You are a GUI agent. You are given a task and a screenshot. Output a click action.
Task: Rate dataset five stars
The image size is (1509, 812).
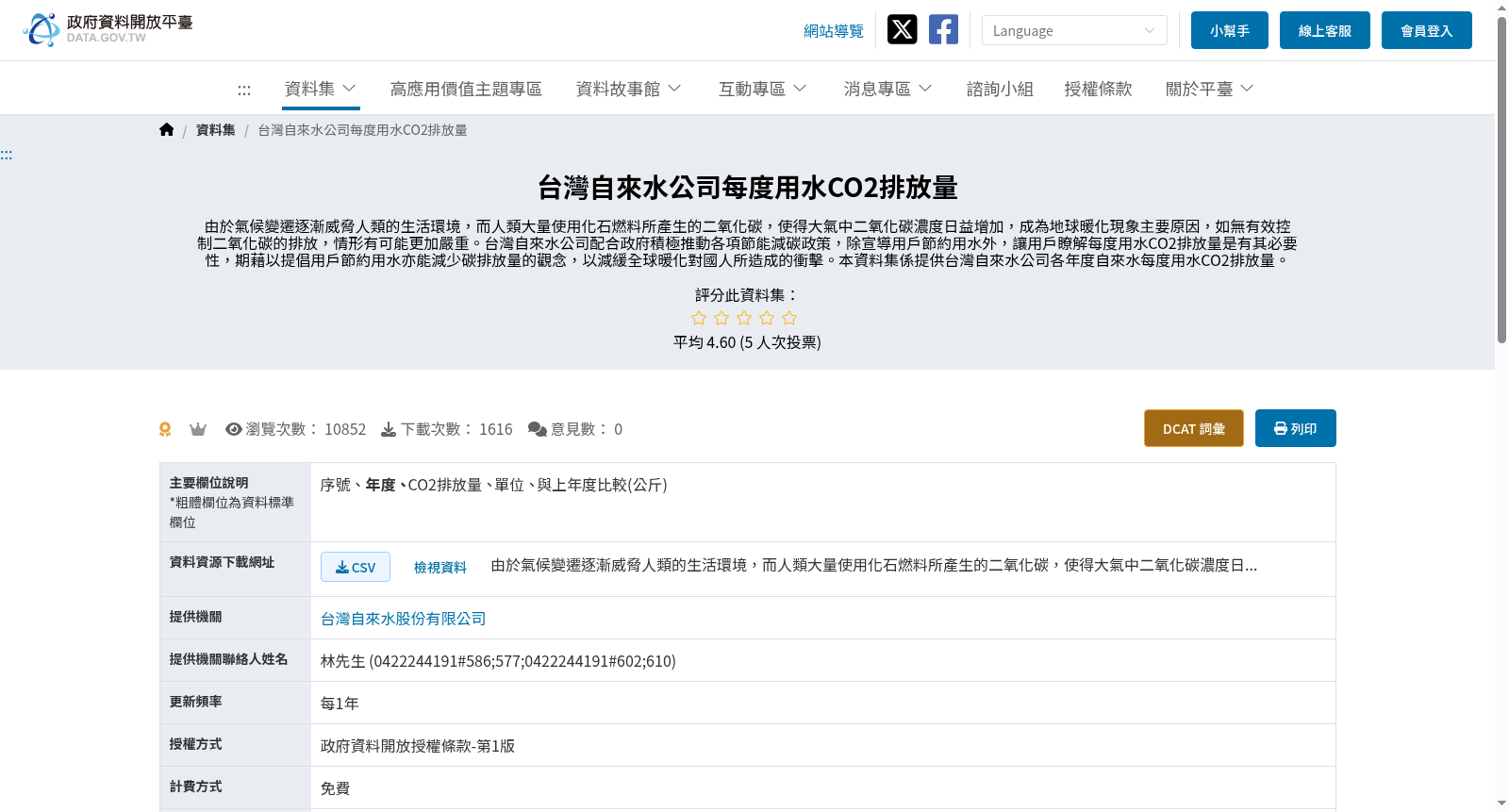[x=789, y=318]
